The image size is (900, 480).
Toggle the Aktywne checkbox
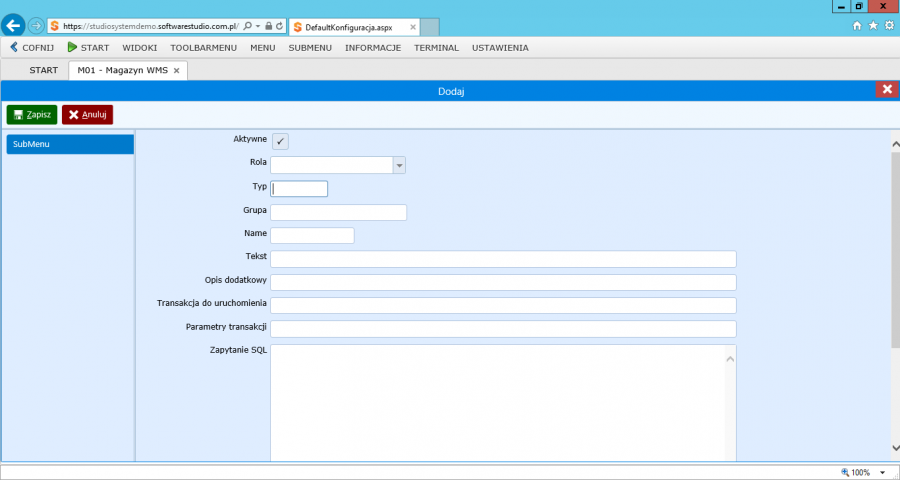(x=280, y=141)
